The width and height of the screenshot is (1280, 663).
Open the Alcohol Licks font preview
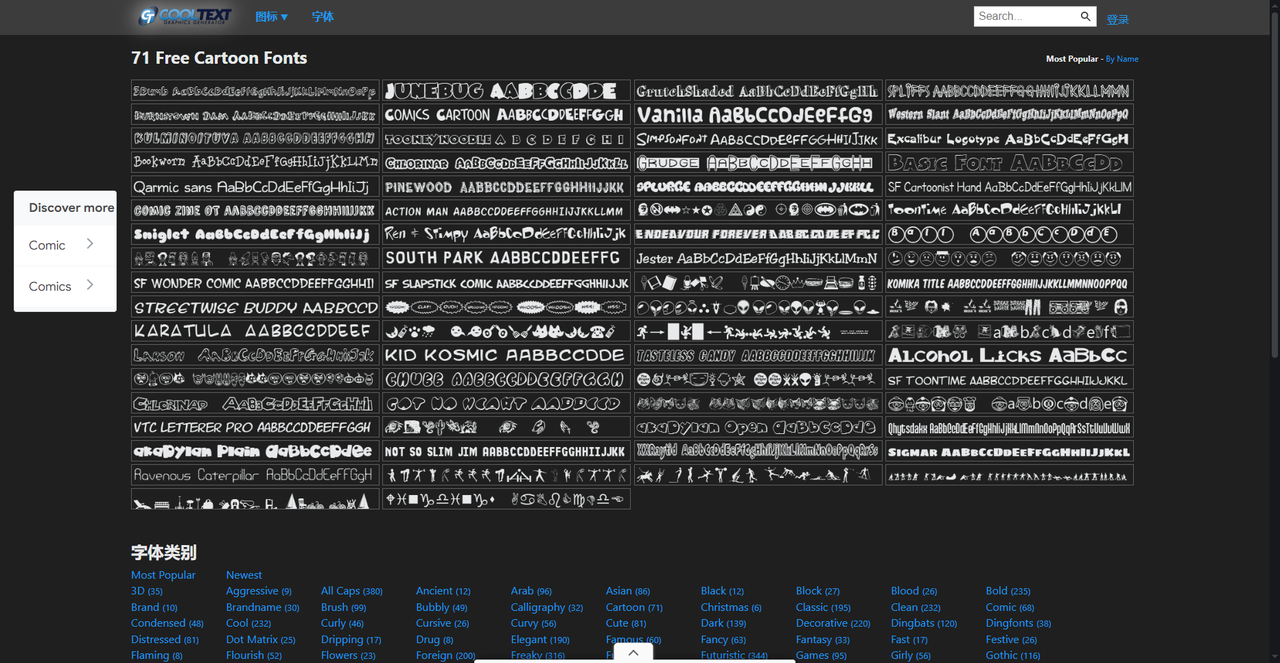(1008, 355)
